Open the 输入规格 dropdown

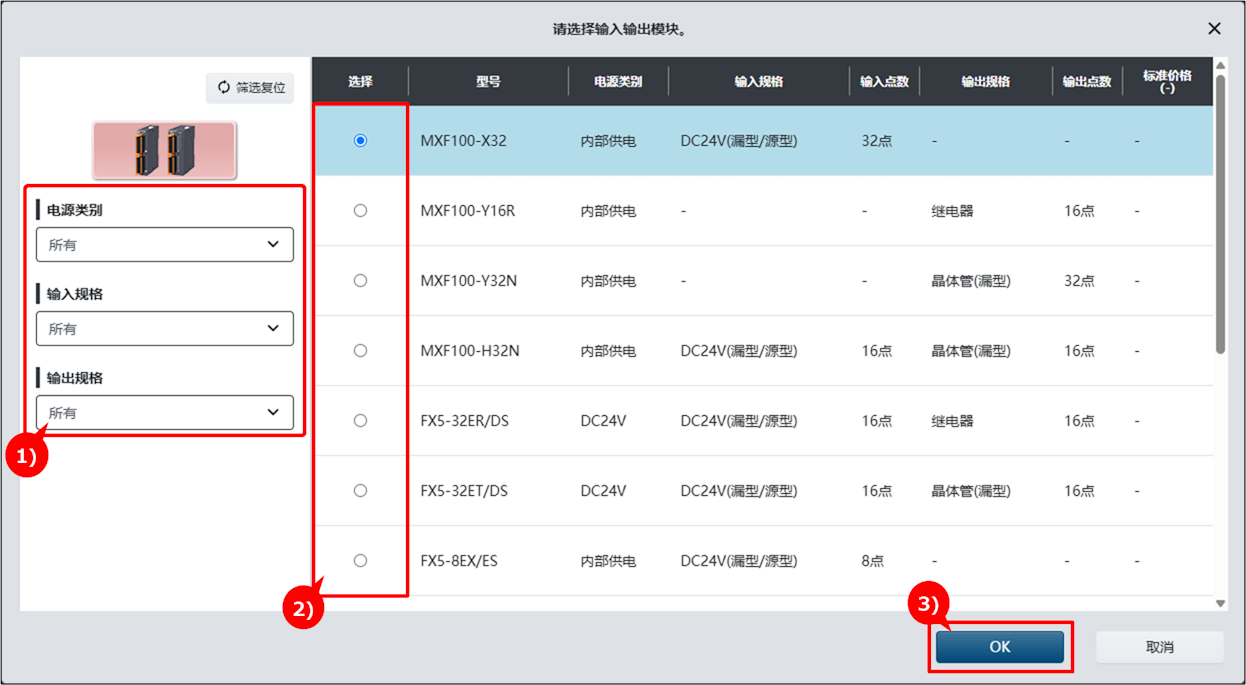tap(165, 328)
